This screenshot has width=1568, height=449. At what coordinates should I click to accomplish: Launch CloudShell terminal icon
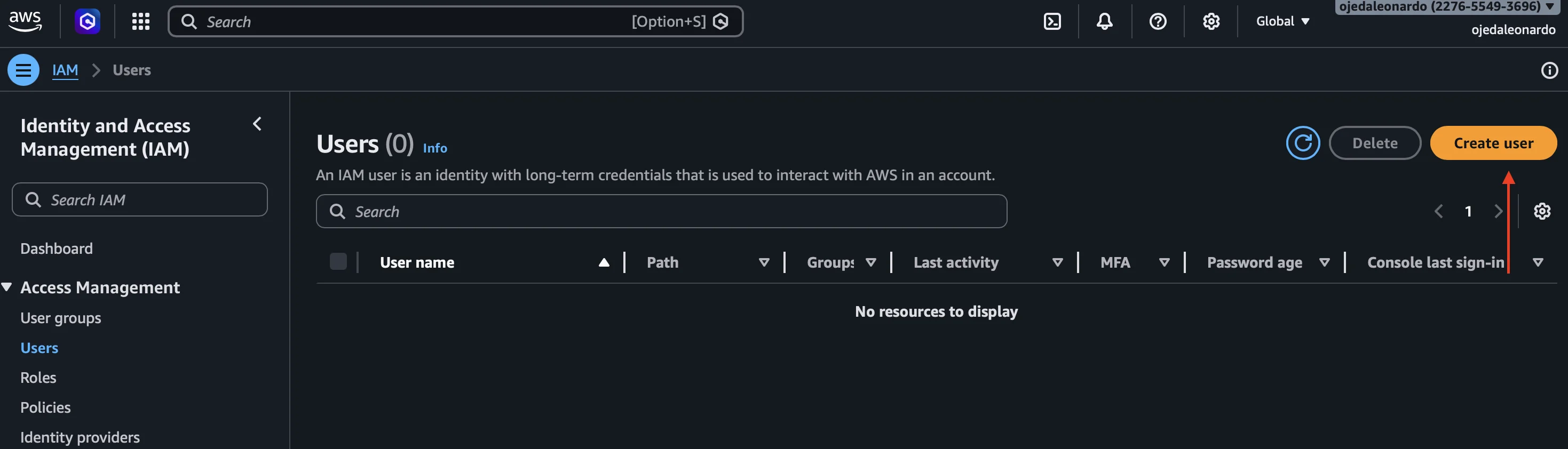point(1052,22)
